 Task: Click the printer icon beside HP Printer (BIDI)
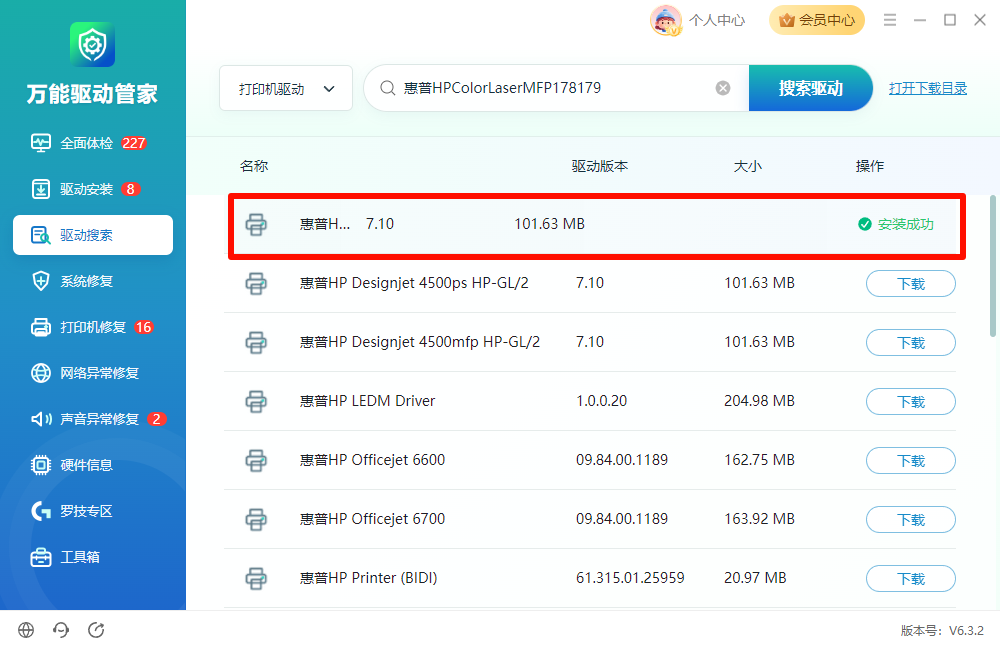tap(256, 579)
